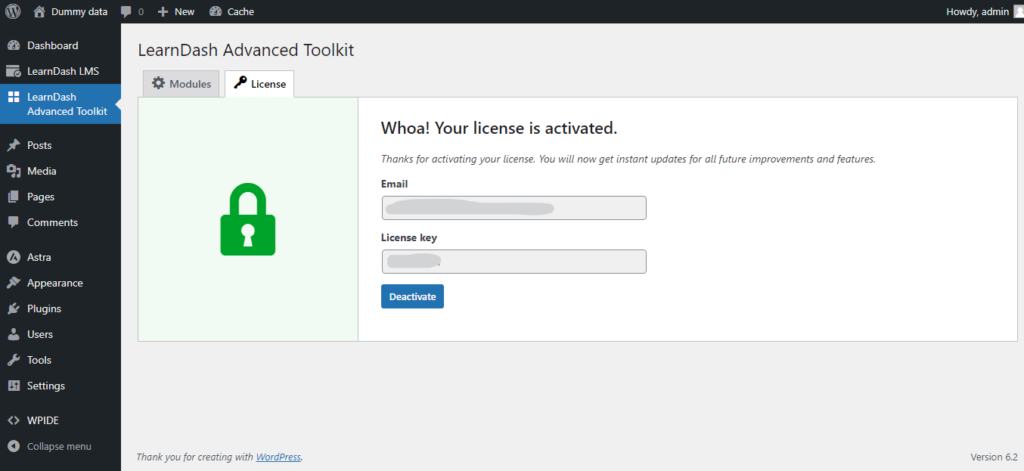Click the 'License key' field label

pyautogui.click(x=409, y=238)
